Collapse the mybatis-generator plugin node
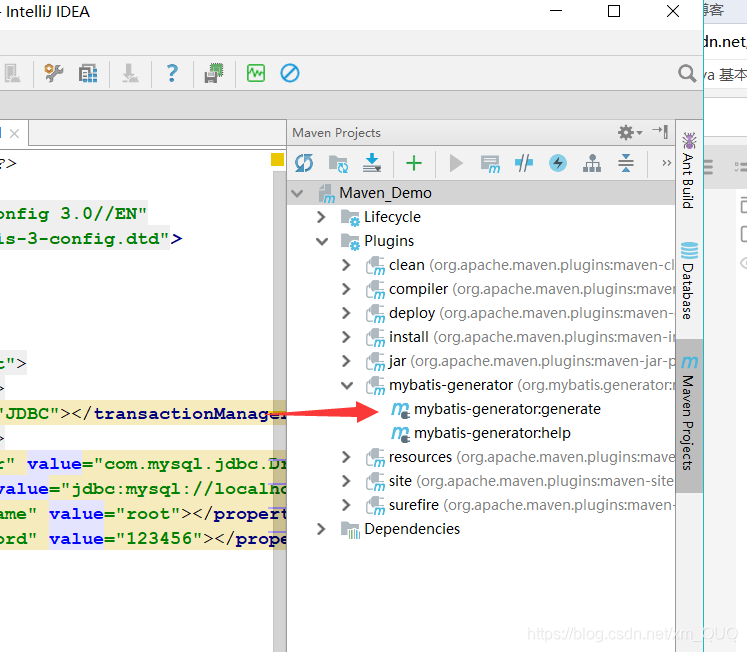 [347, 385]
